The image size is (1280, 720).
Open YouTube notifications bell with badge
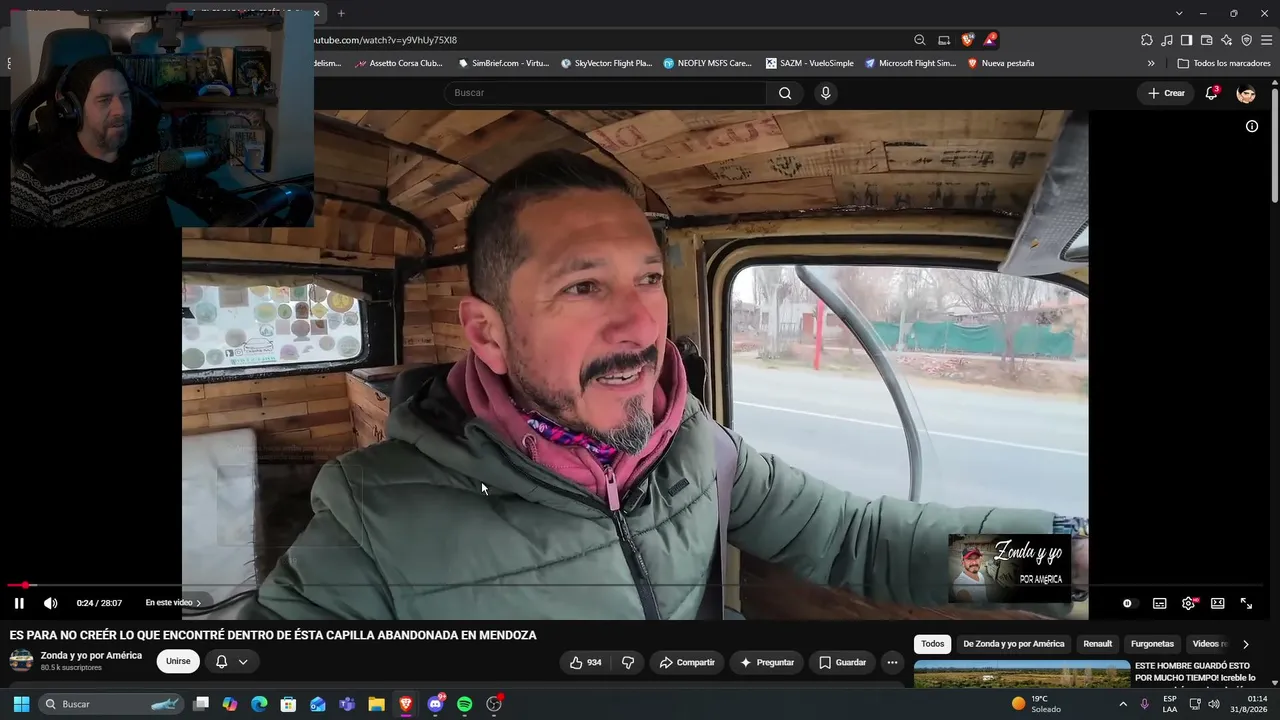point(1212,93)
